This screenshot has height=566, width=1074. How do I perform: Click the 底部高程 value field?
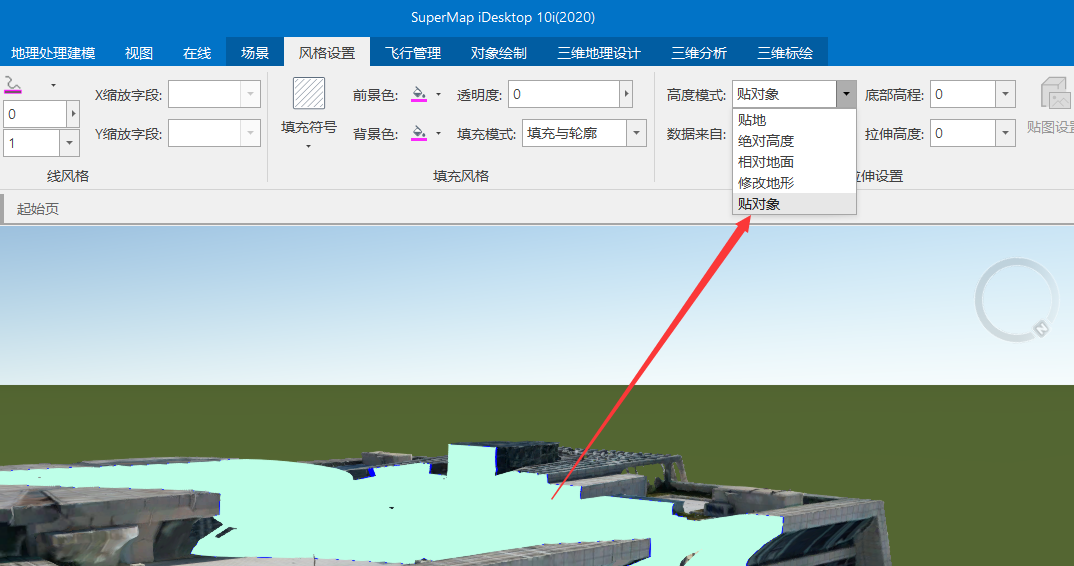pos(962,95)
